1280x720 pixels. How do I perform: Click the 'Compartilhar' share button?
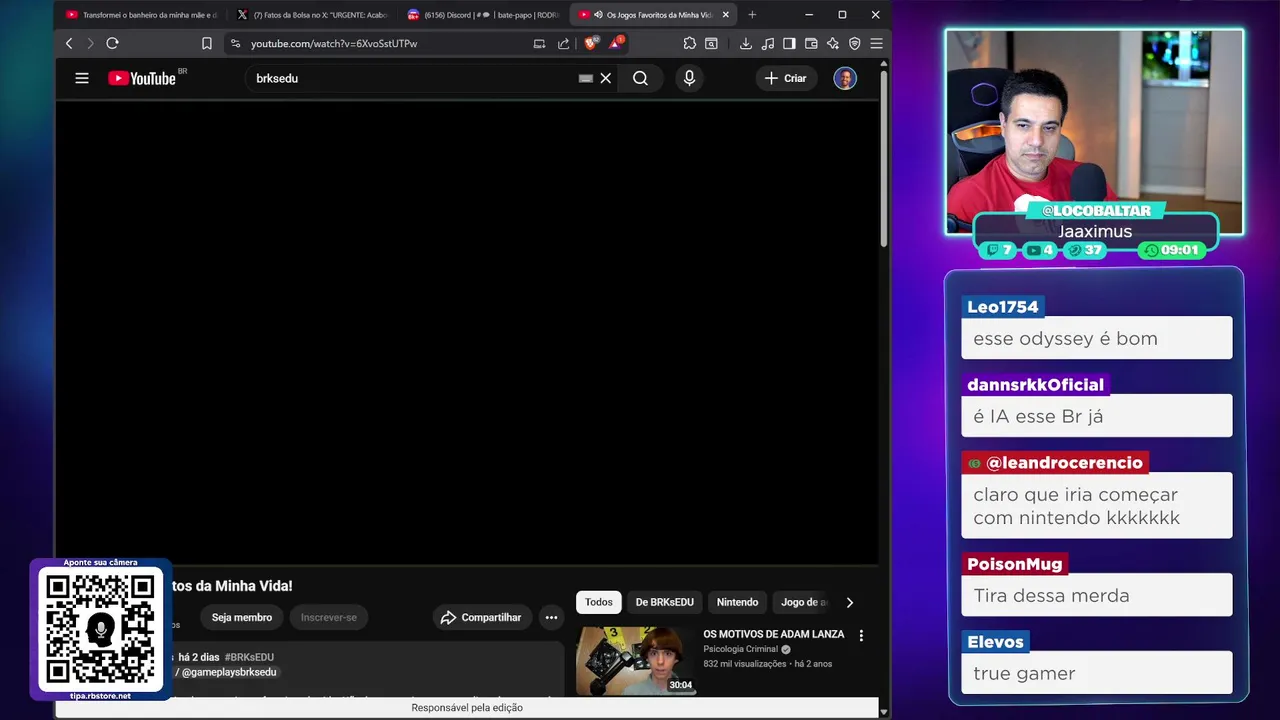pyautogui.click(x=481, y=617)
